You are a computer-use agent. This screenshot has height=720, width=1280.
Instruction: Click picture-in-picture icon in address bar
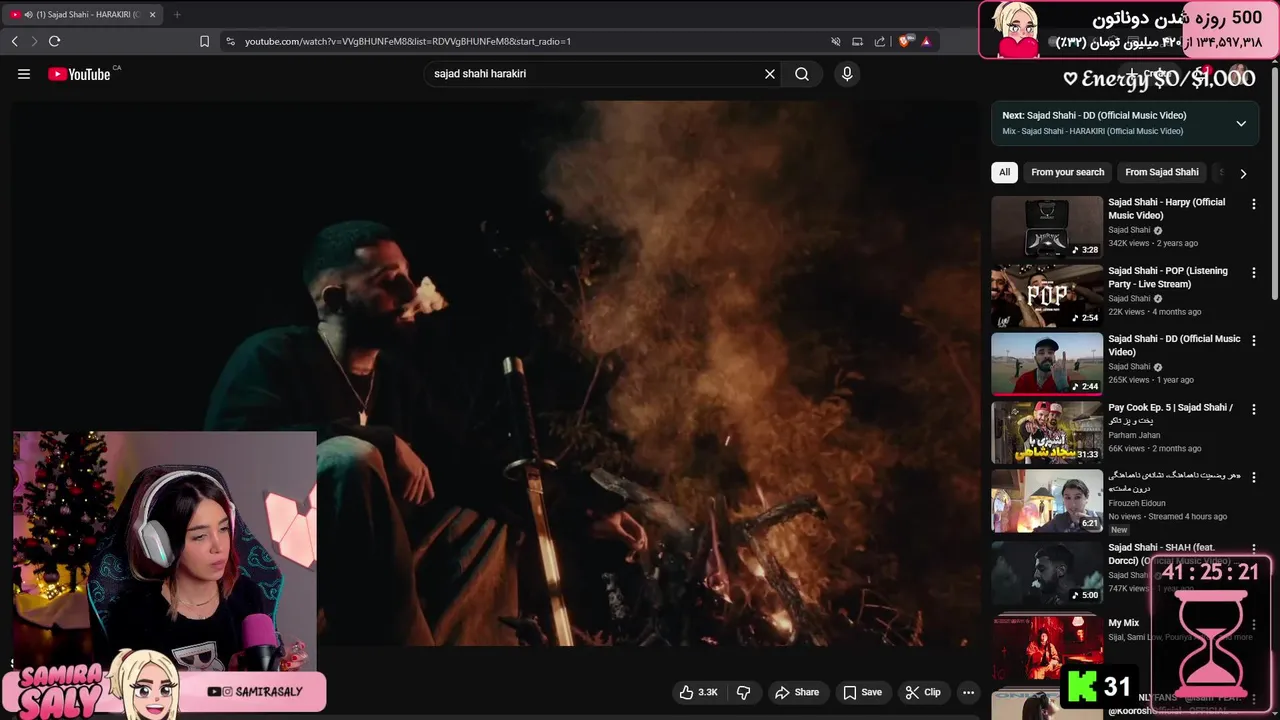857,41
